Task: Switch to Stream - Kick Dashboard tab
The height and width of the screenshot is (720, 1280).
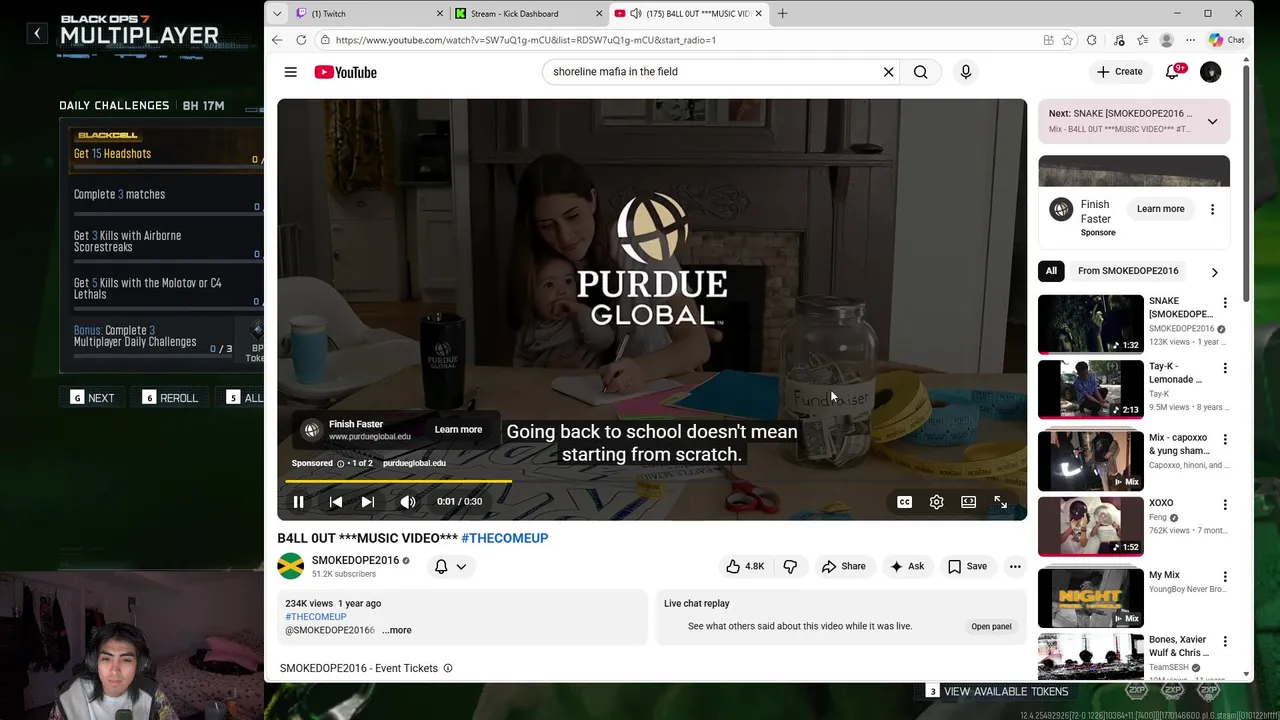Action: [x=528, y=13]
